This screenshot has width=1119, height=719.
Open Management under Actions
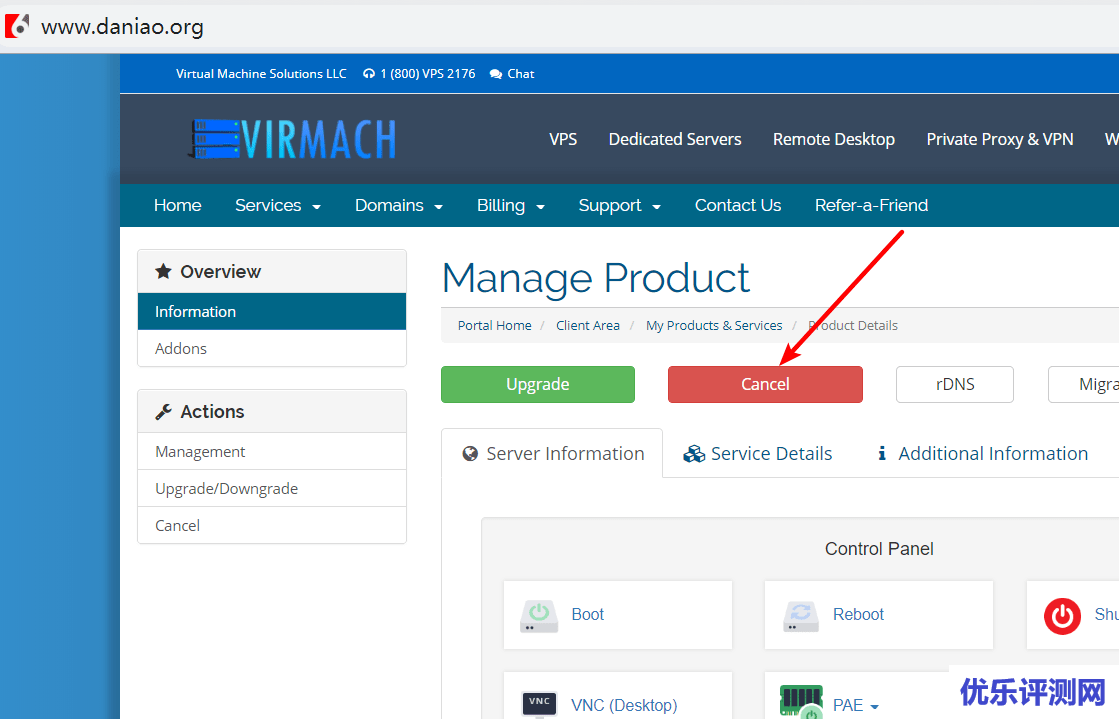tap(272, 451)
